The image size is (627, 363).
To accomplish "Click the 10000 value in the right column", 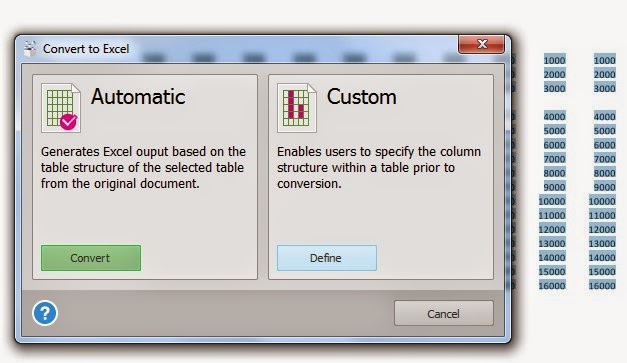I will pos(602,201).
